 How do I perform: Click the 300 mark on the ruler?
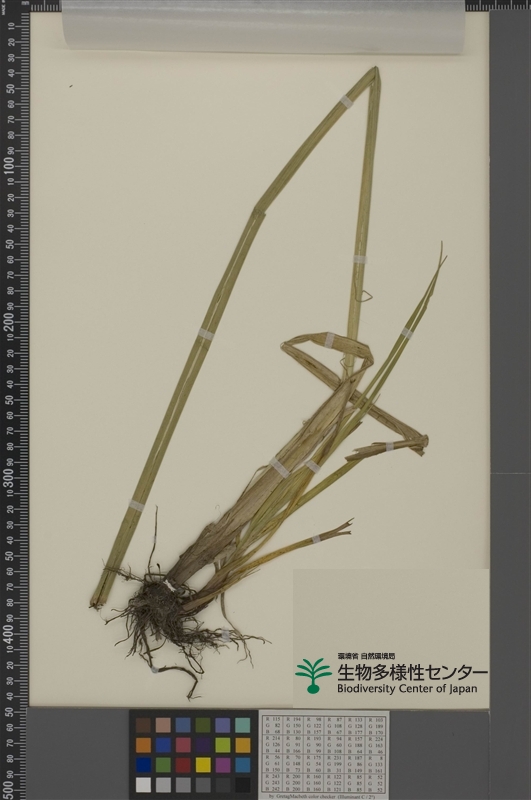tap(9, 477)
